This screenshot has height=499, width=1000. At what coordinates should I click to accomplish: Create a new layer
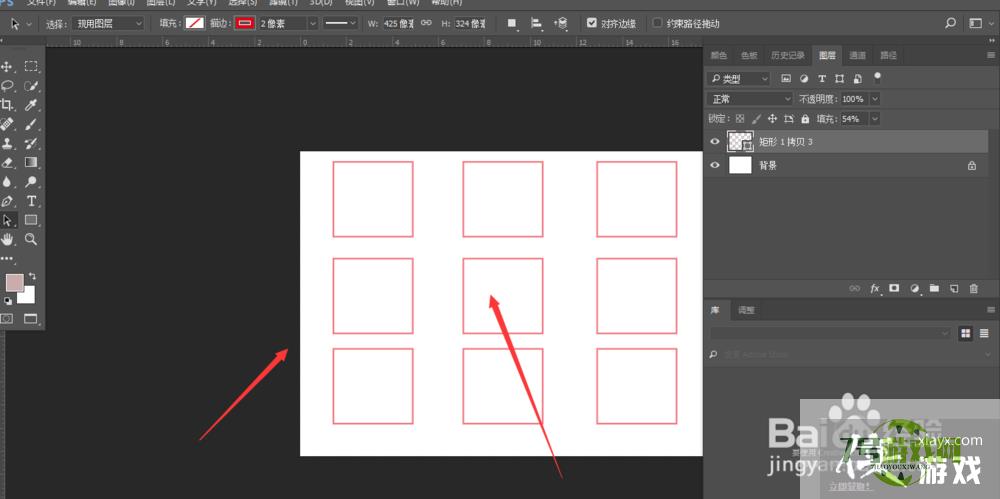click(954, 288)
